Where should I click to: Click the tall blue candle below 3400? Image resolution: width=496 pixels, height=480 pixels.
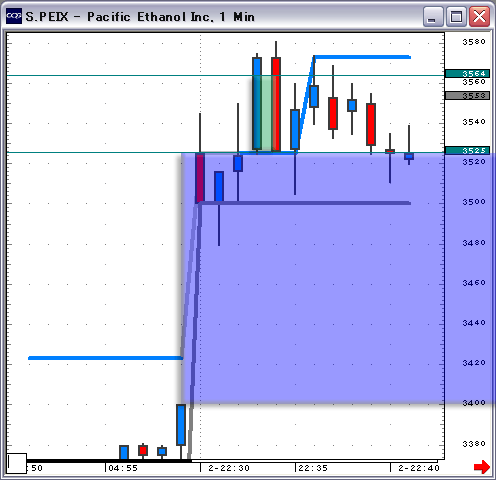click(x=181, y=425)
